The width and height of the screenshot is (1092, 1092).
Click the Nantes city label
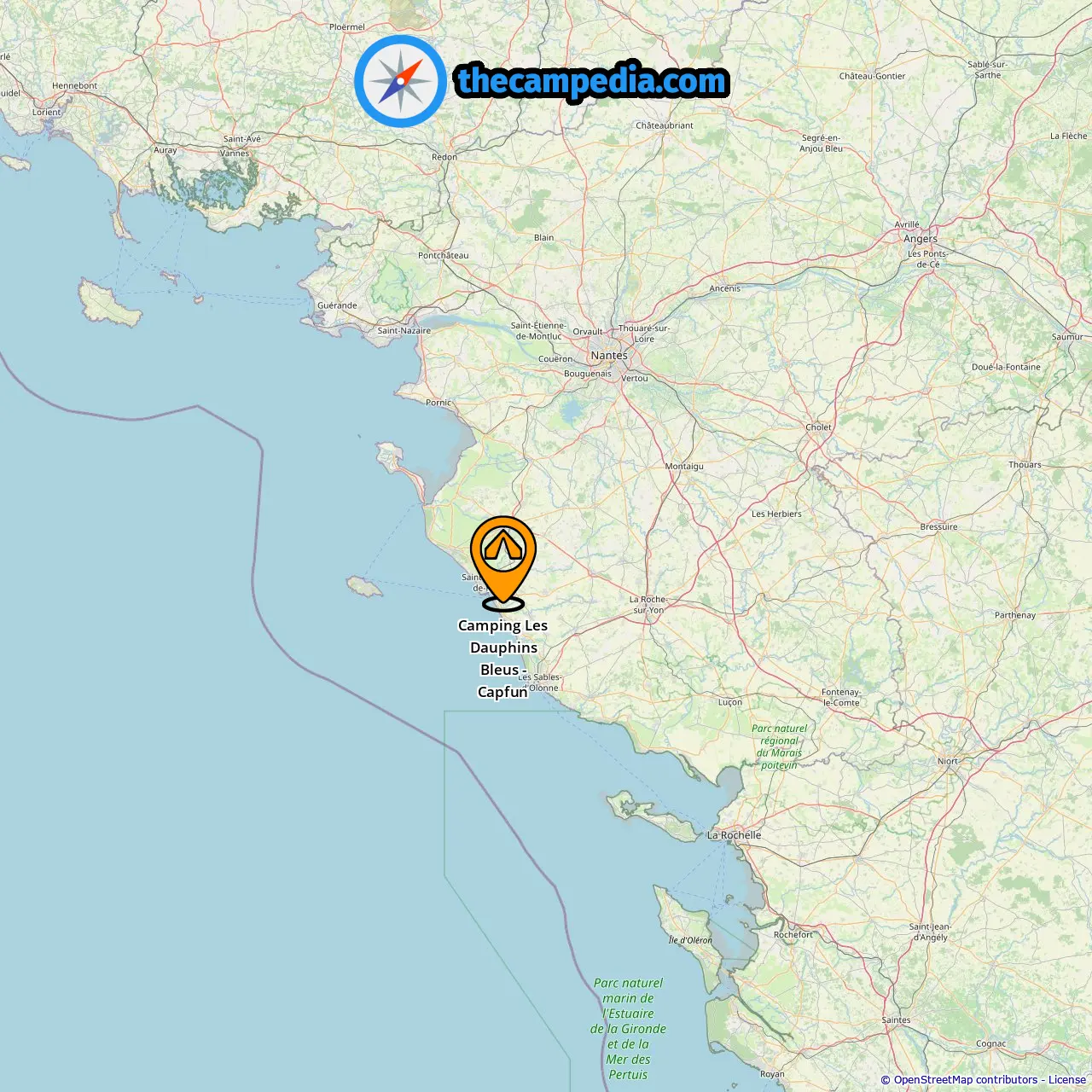point(609,355)
